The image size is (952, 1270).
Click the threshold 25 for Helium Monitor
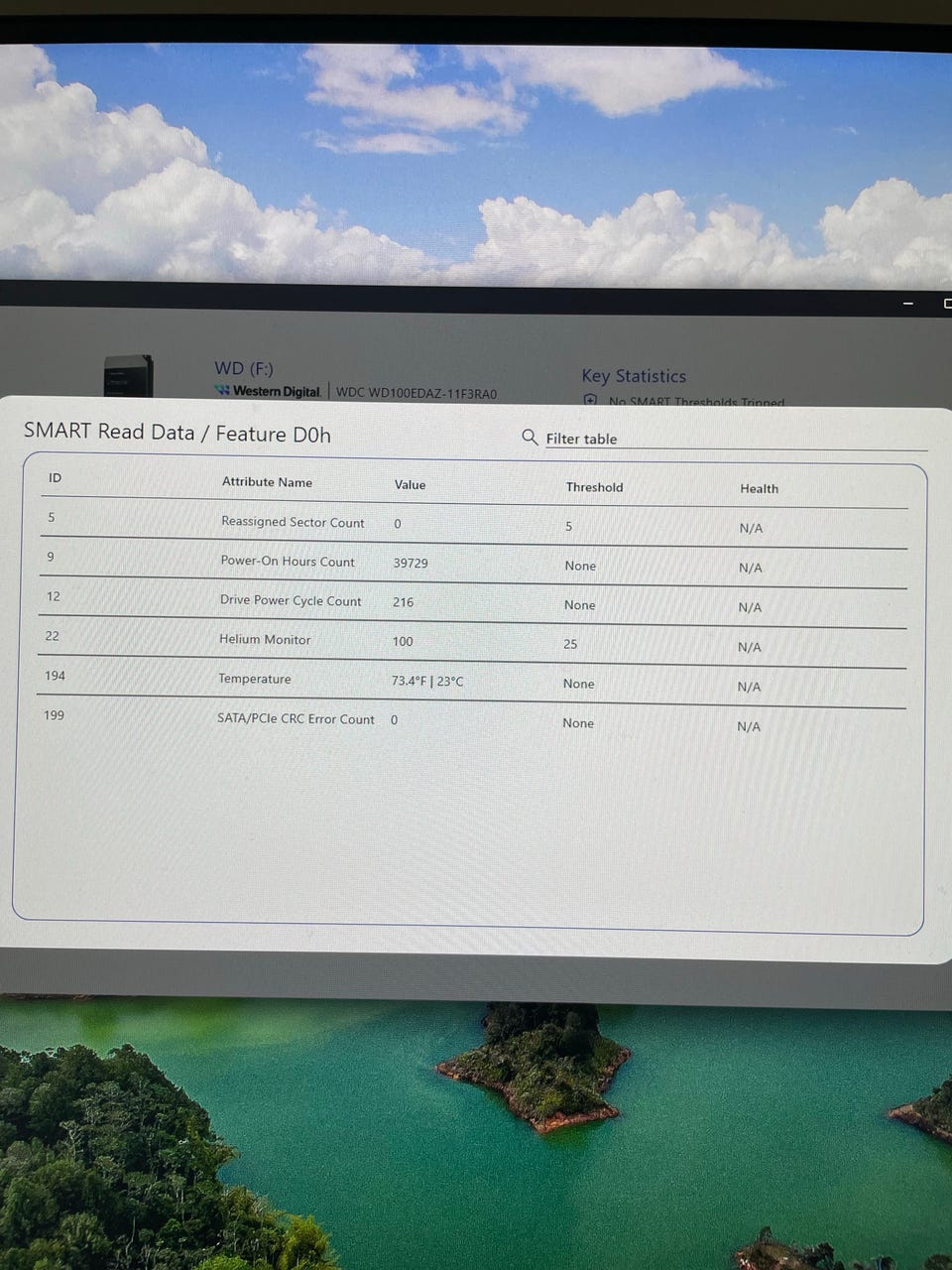click(x=570, y=644)
